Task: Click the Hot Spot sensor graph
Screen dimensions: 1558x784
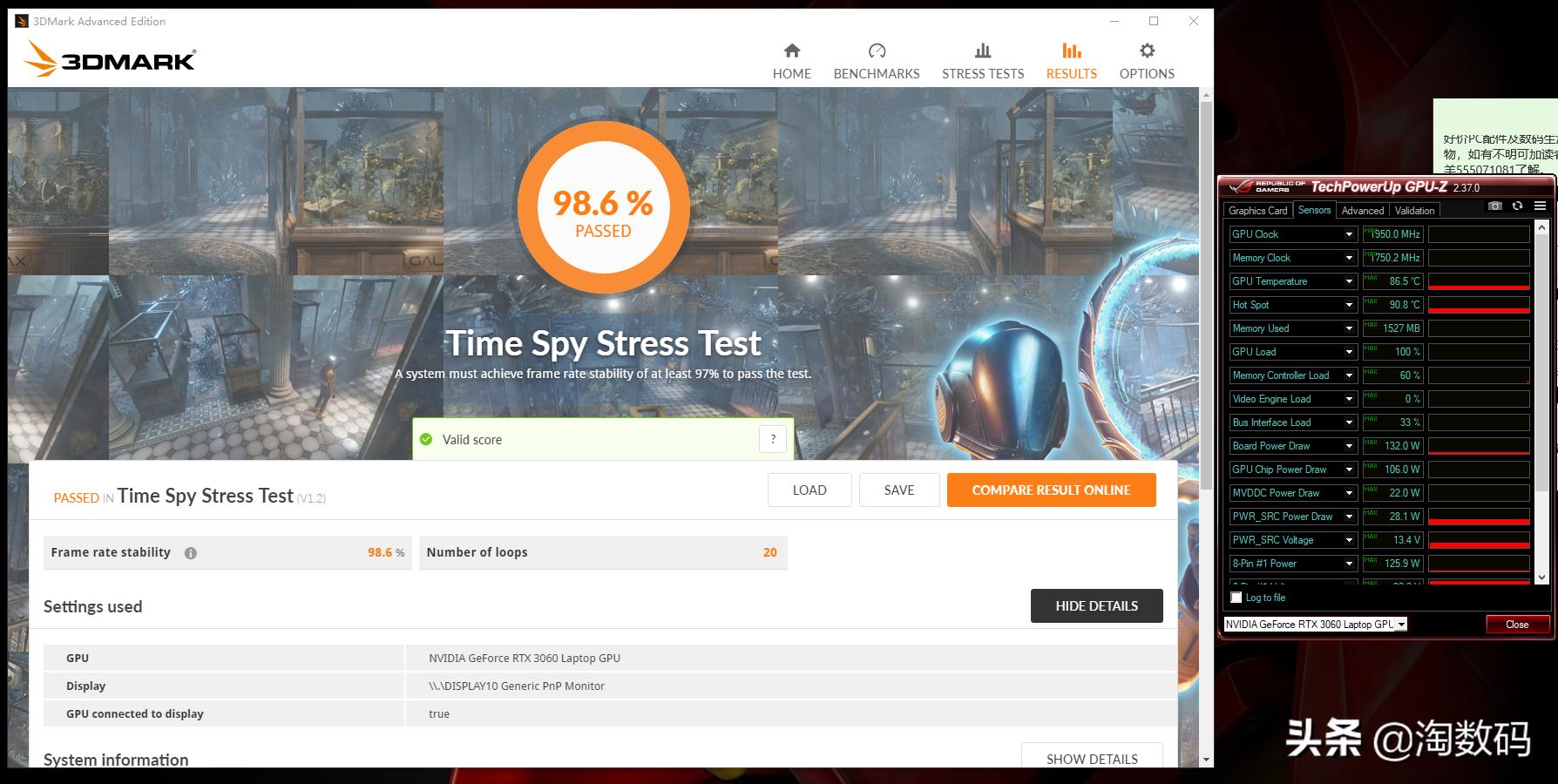Action: pos(1479,305)
